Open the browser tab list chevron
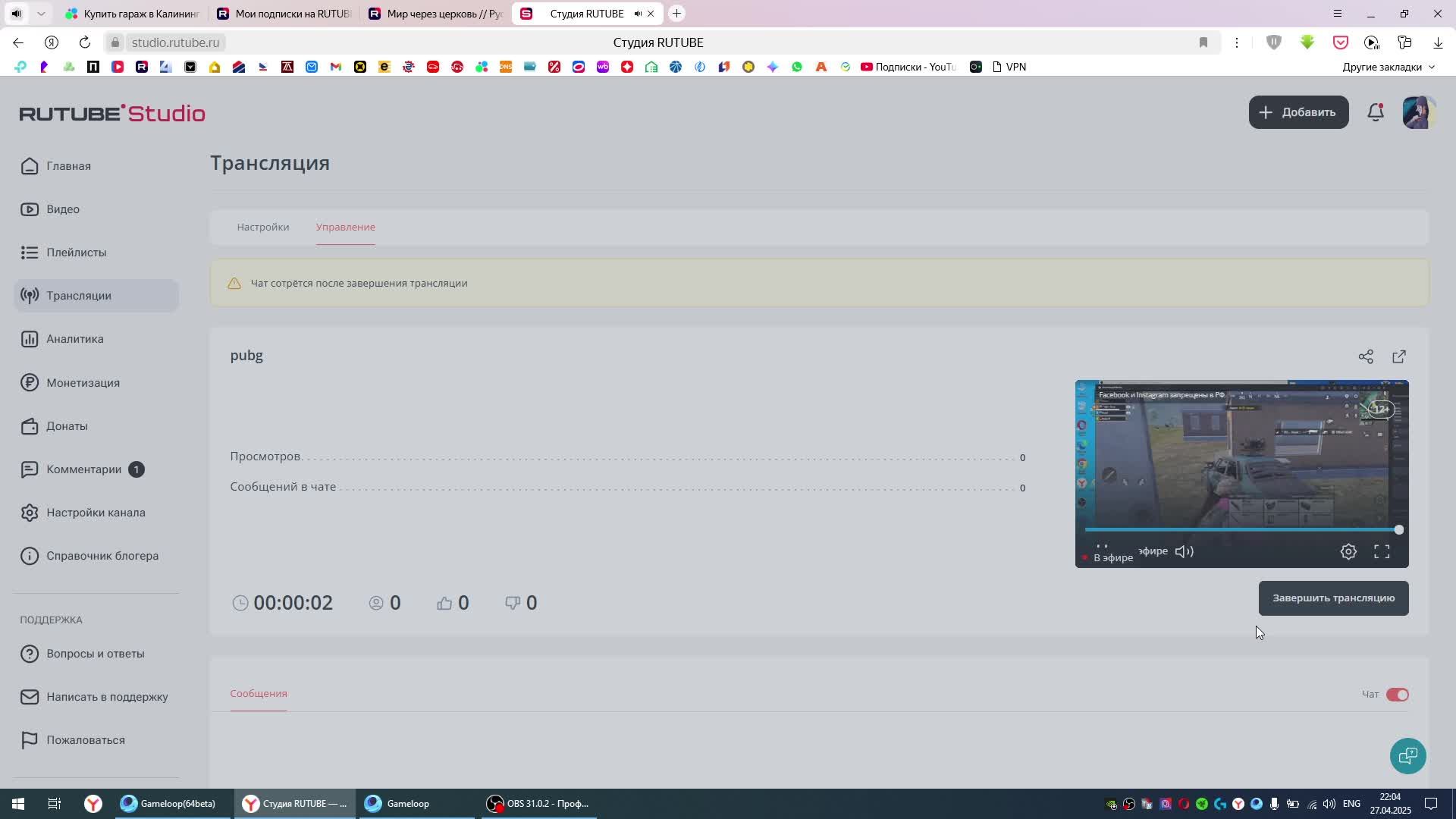 [41, 14]
